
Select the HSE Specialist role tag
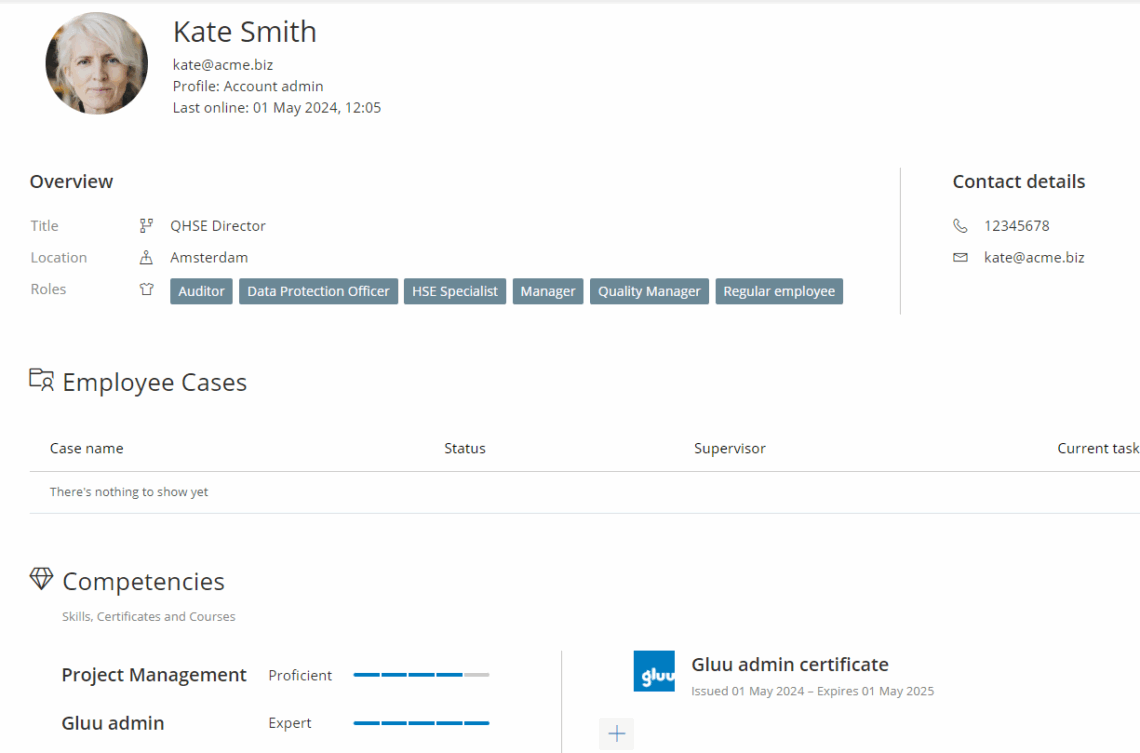[x=455, y=291]
